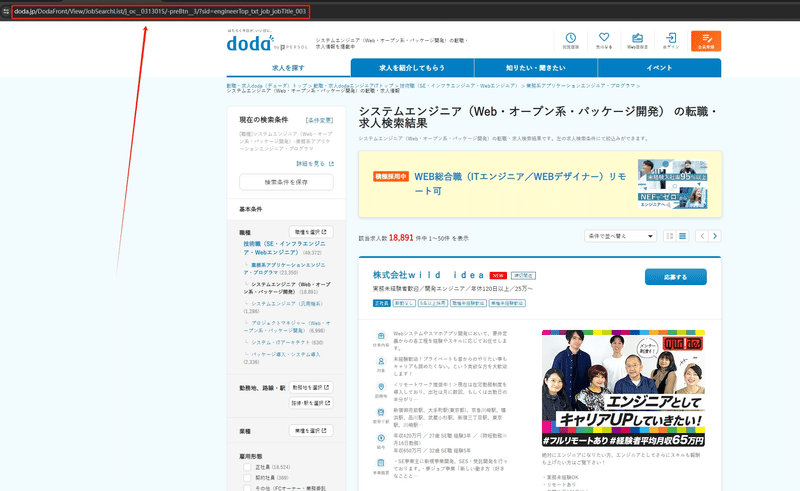Switch to the イベント tab

point(659,68)
